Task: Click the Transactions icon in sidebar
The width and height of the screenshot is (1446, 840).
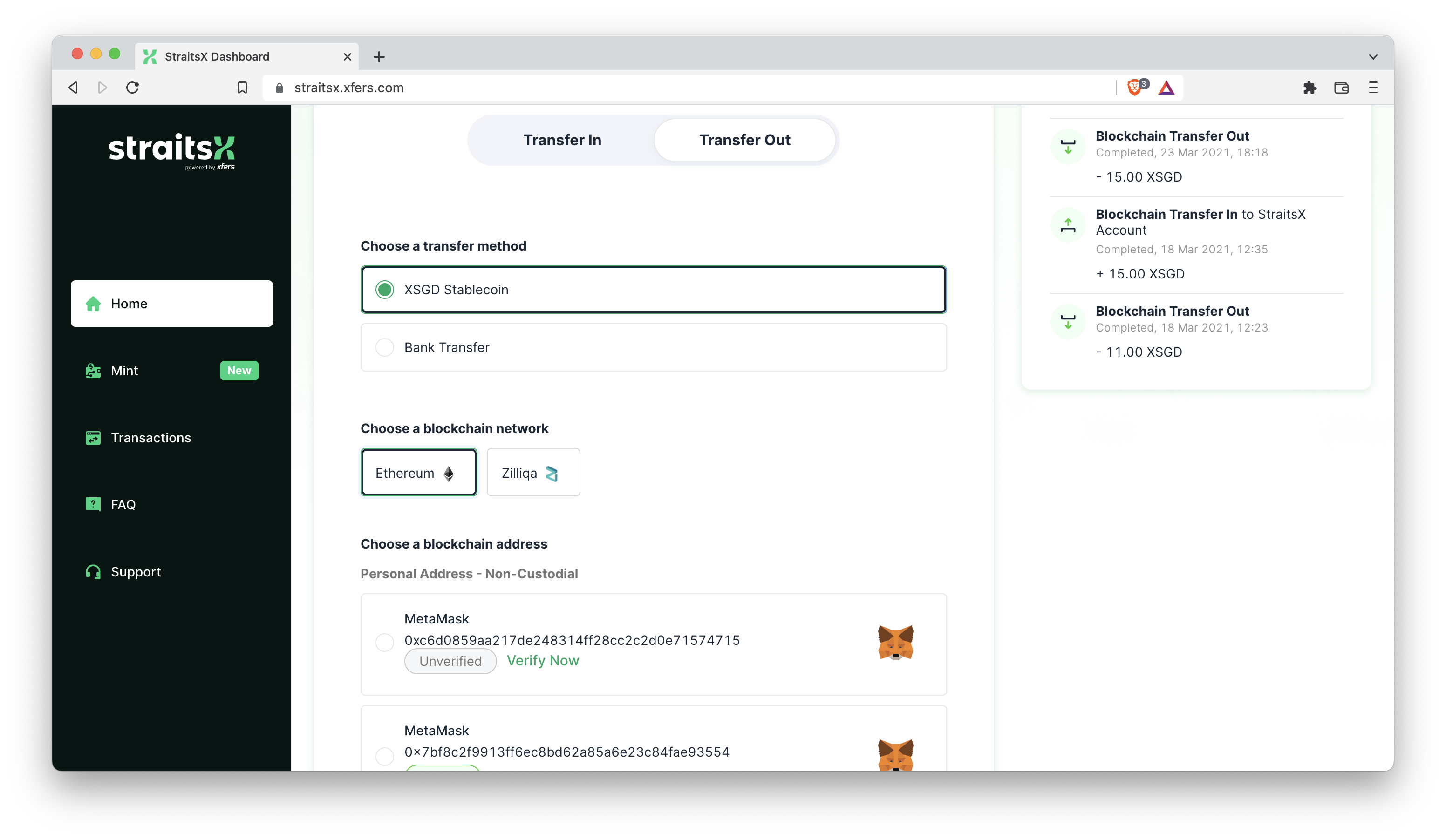Action: [93, 437]
